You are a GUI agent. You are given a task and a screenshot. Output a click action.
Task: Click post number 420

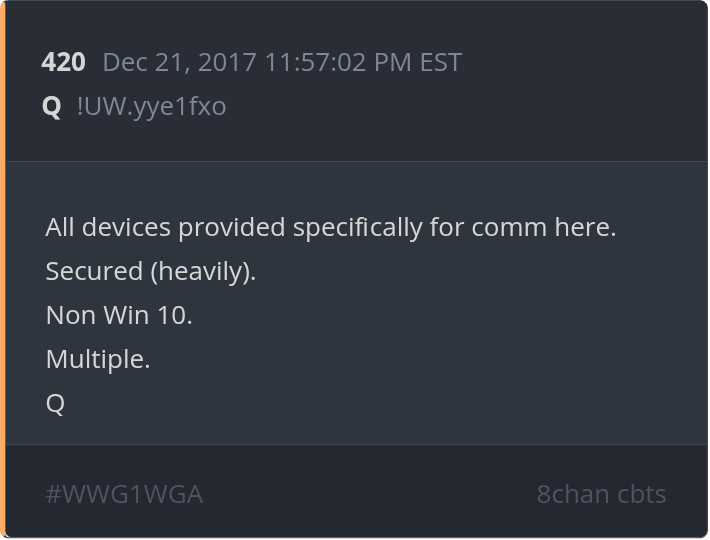[63, 62]
